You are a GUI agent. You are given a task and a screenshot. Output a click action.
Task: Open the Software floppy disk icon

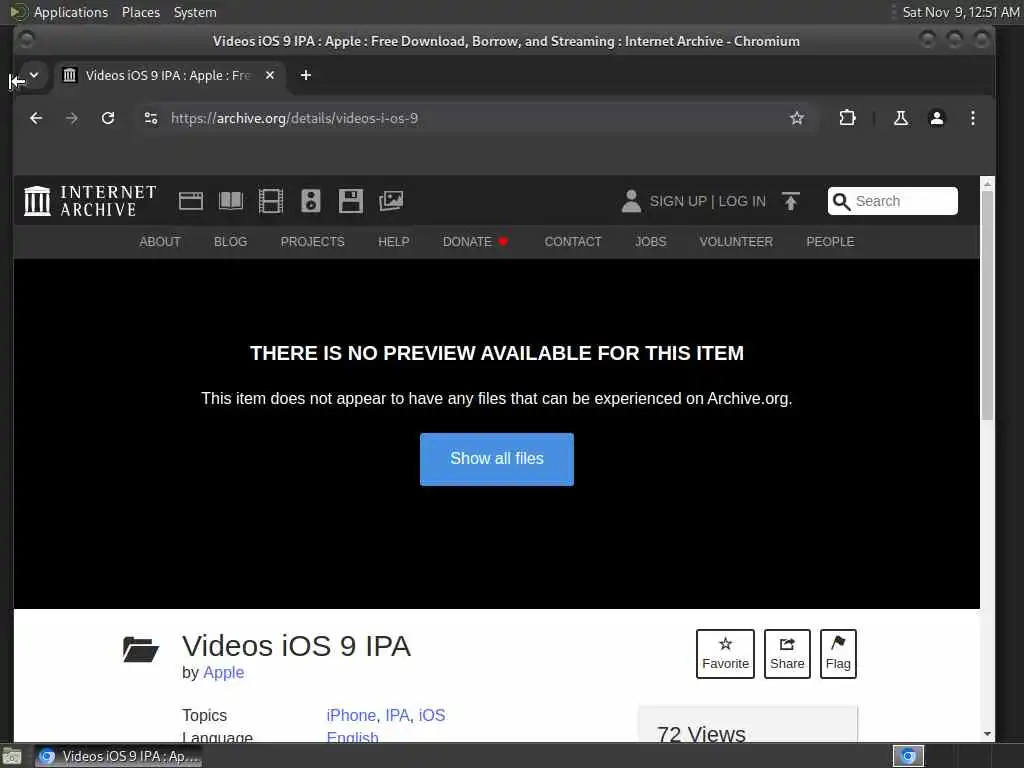(351, 200)
